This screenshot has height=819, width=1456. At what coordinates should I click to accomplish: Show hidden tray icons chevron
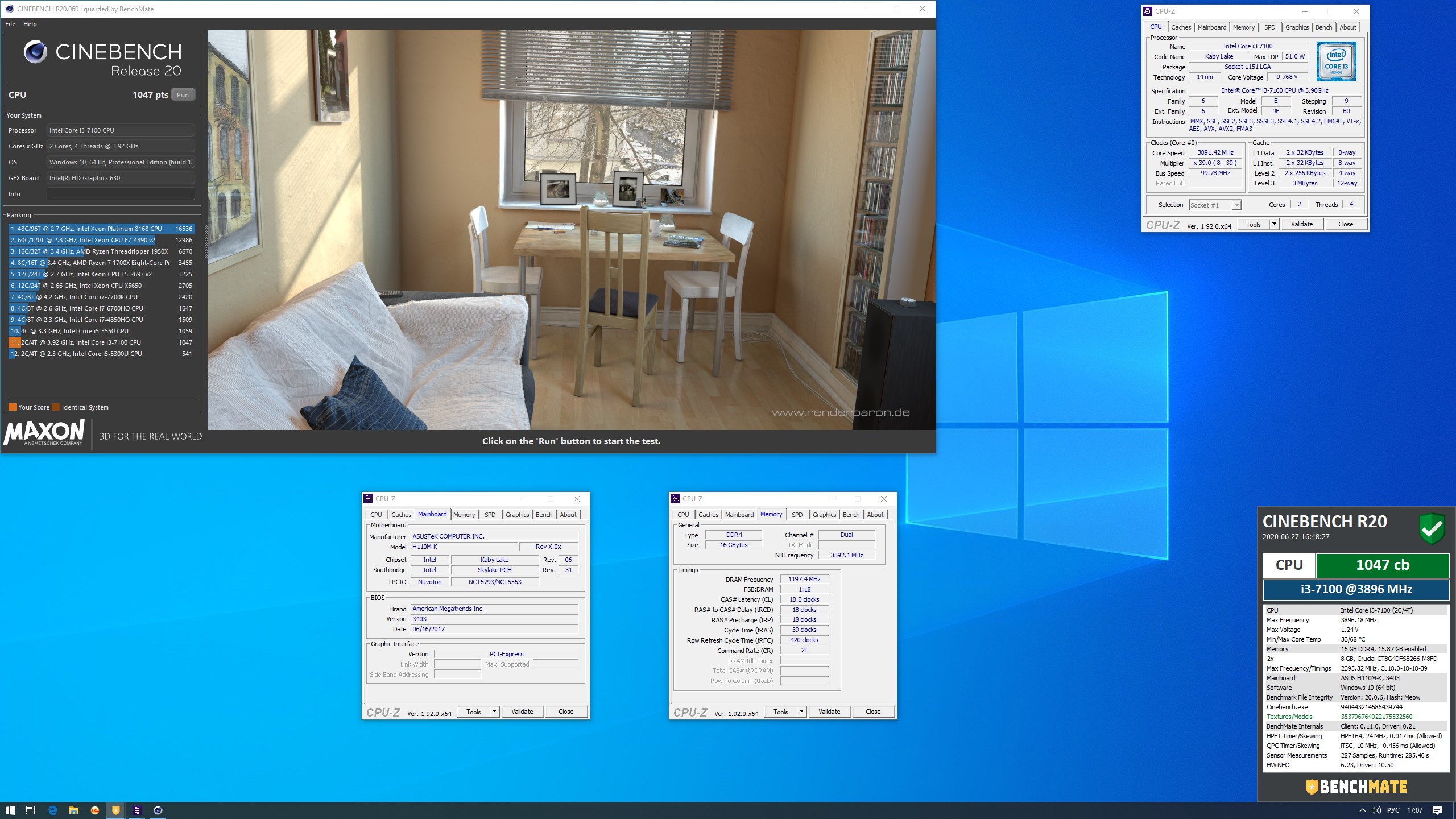coord(1362,810)
